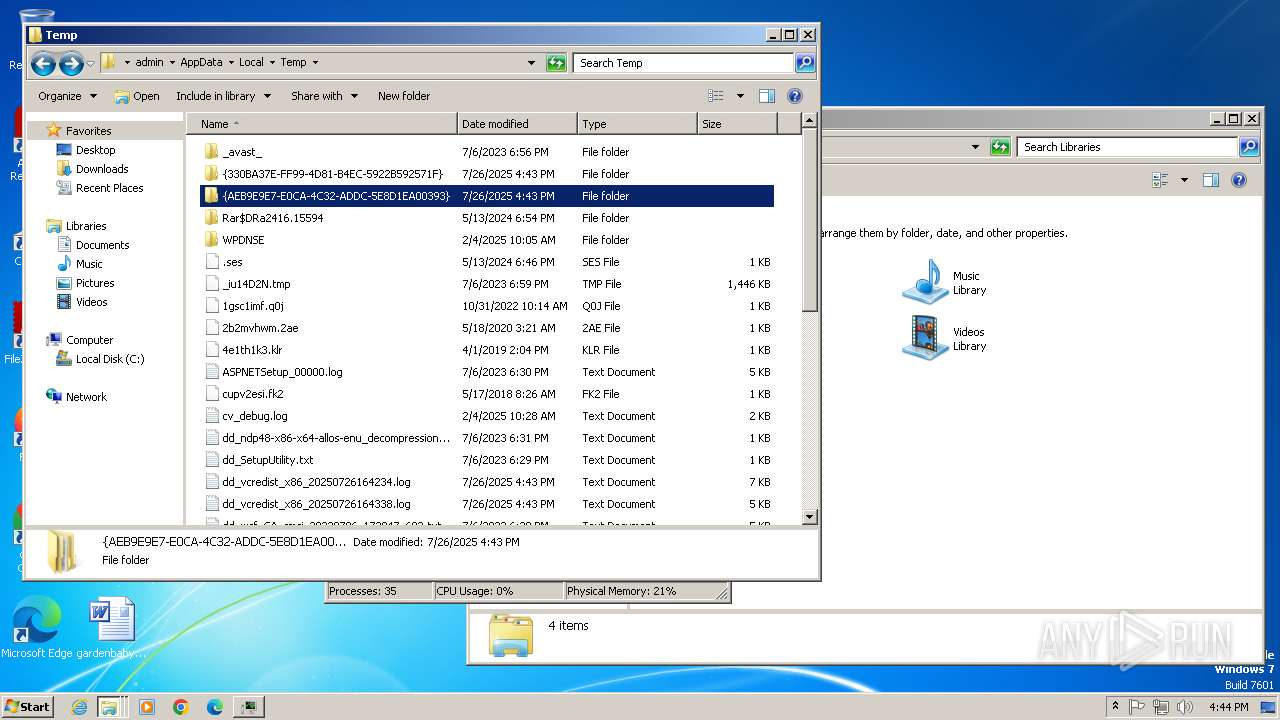This screenshot has height=720, width=1280.
Task: Open help in the Libraries window
Action: [1239, 180]
